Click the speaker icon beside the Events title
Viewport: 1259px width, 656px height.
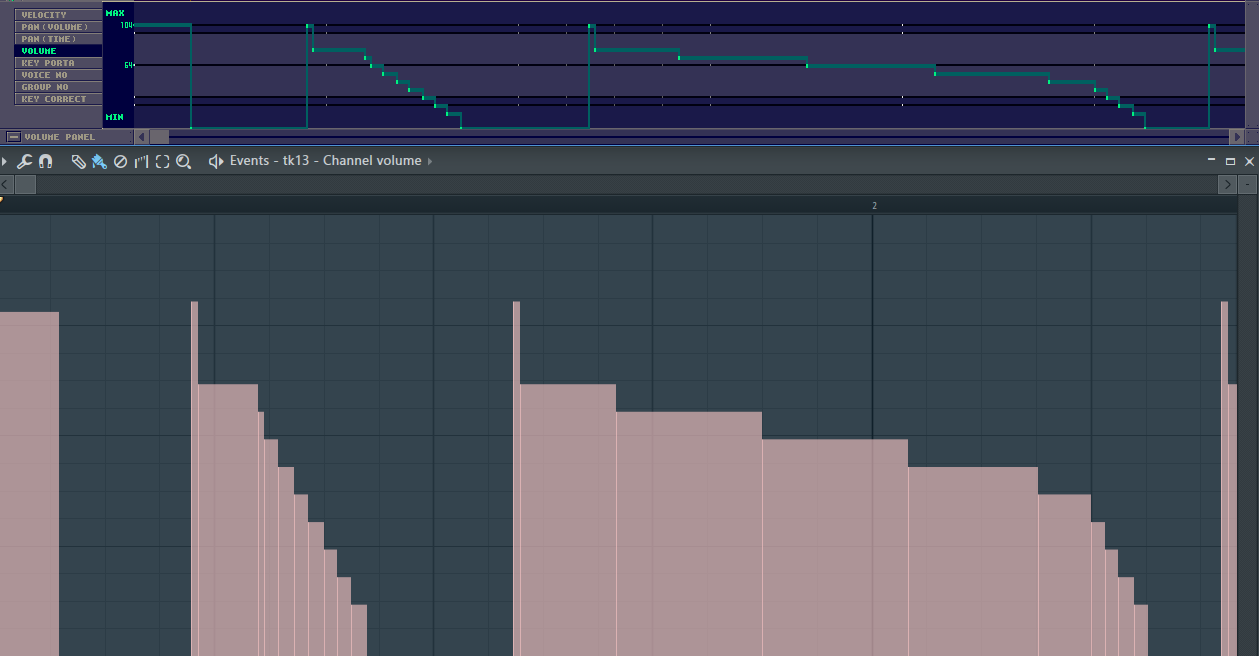[215, 161]
